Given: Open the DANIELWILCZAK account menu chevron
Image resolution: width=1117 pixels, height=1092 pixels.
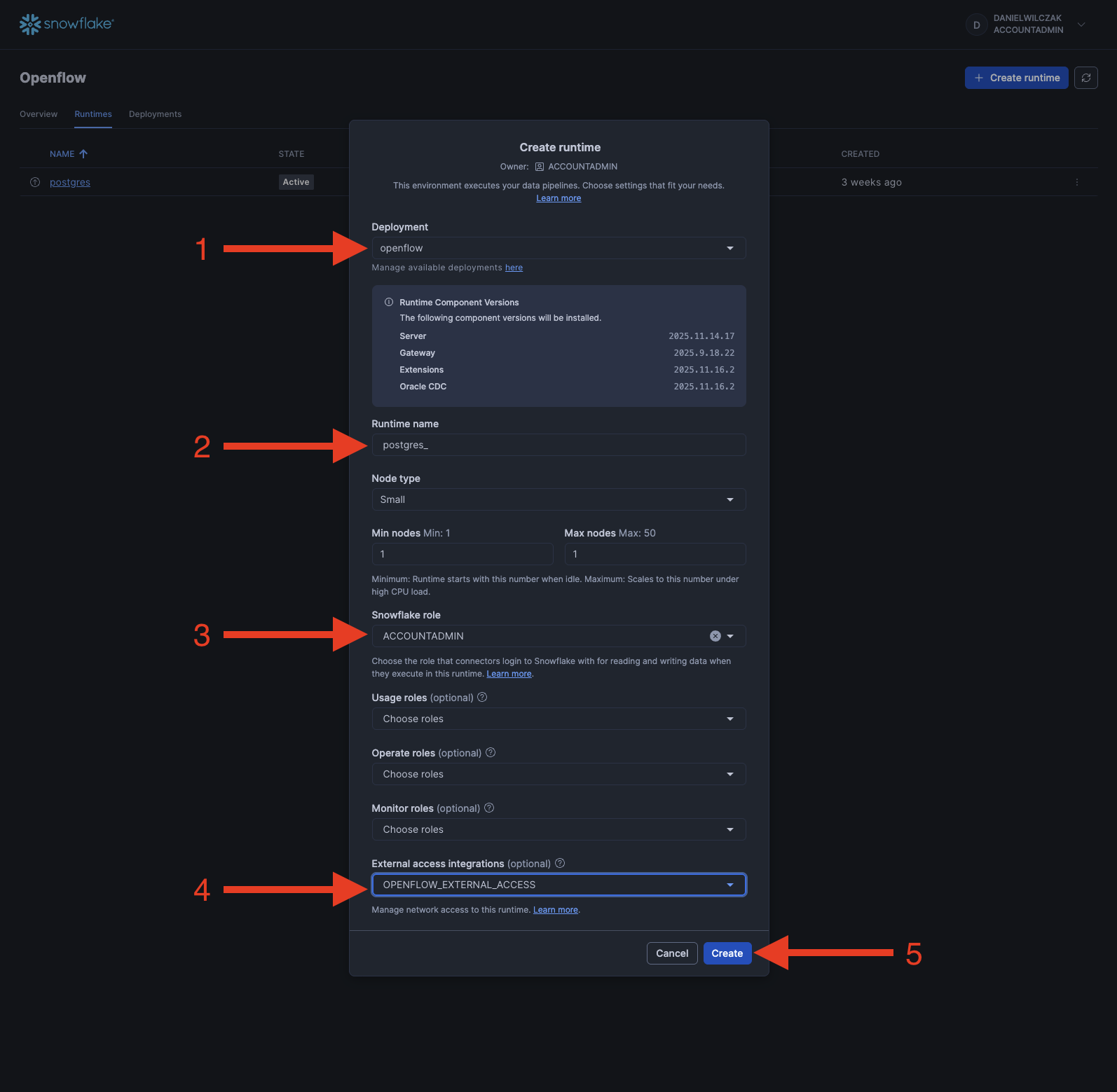Looking at the screenshot, I should (x=1081, y=25).
